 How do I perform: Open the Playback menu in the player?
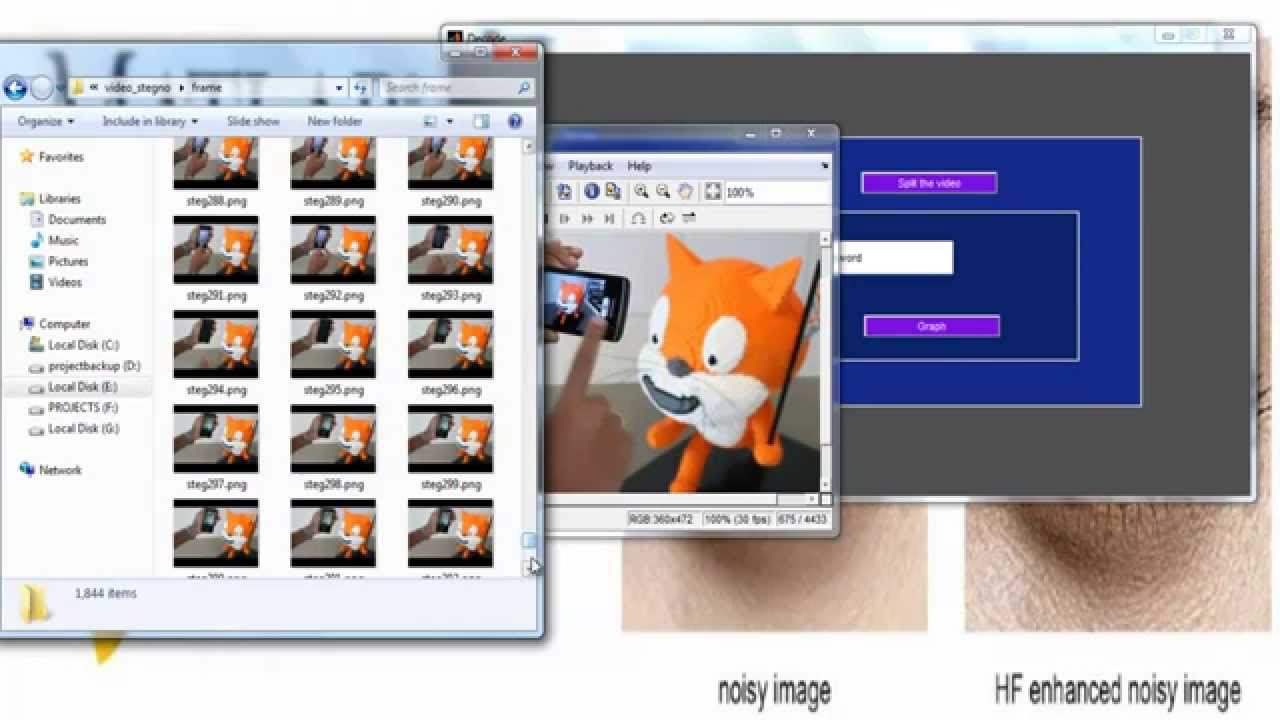coord(590,166)
